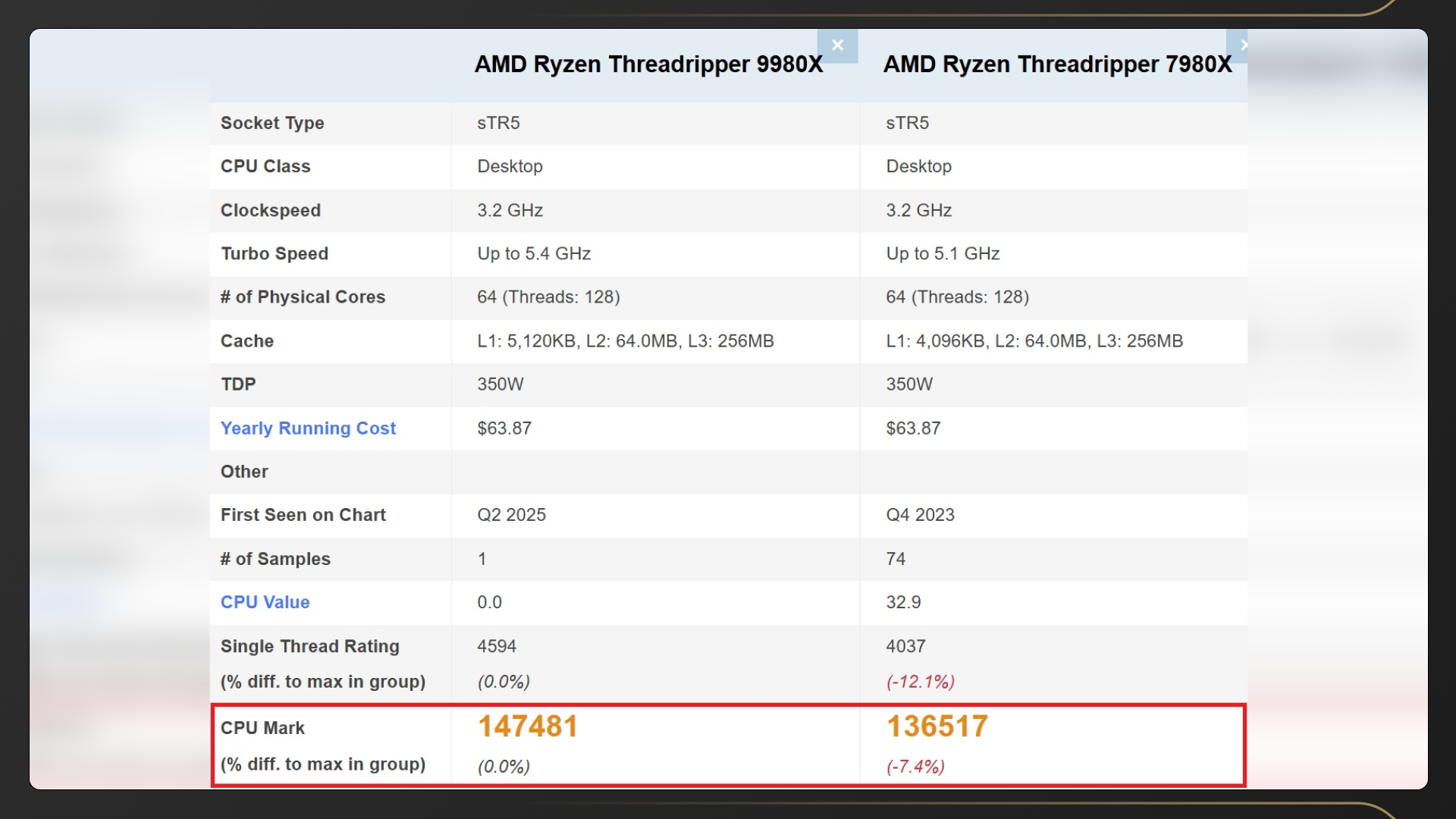Open the Yearly Running Cost link
The image size is (1456, 819).
pyautogui.click(x=308, y=428)
